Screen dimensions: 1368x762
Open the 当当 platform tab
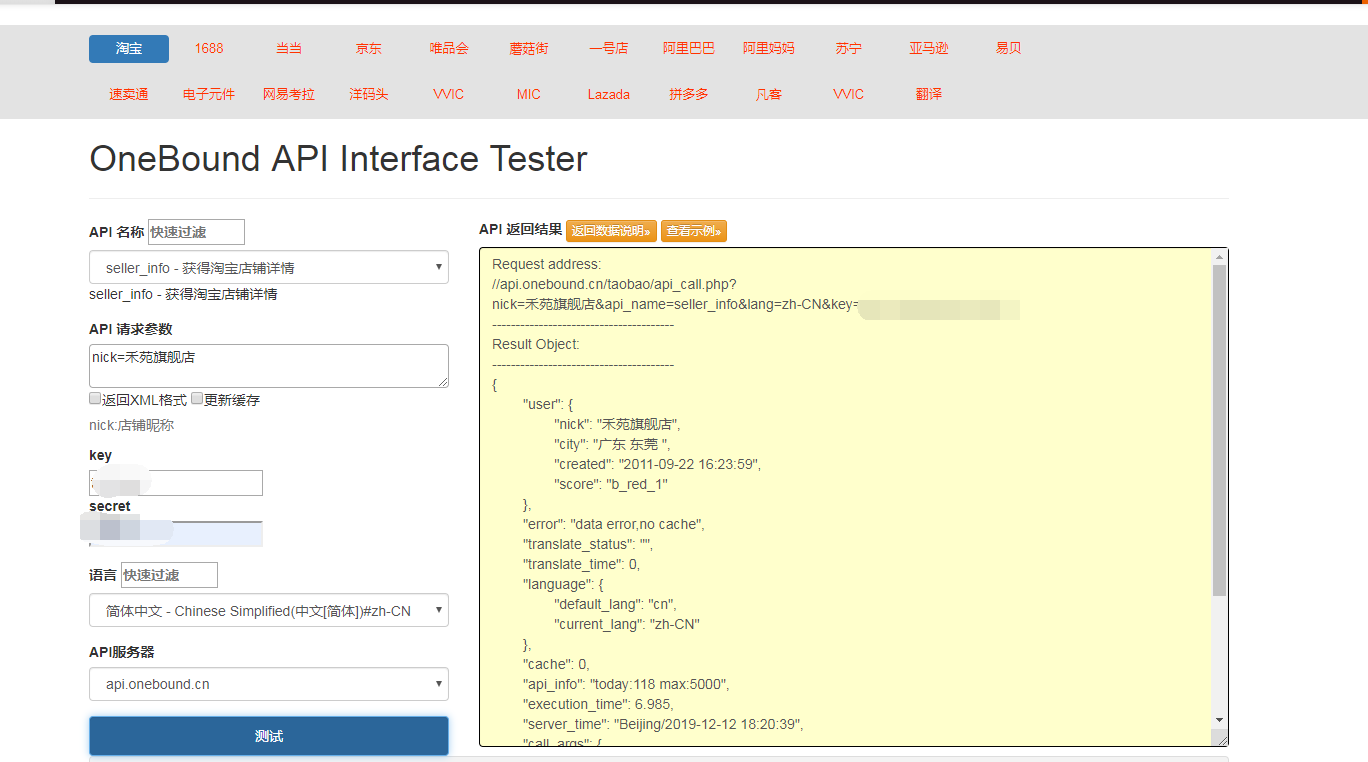(289, 49)
